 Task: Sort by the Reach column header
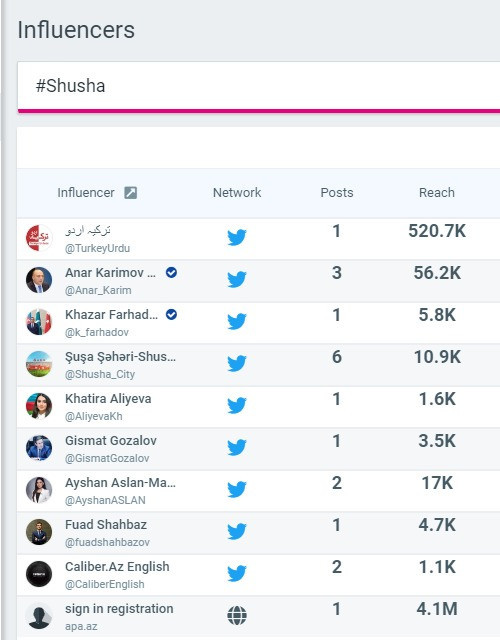pos(437,193)
